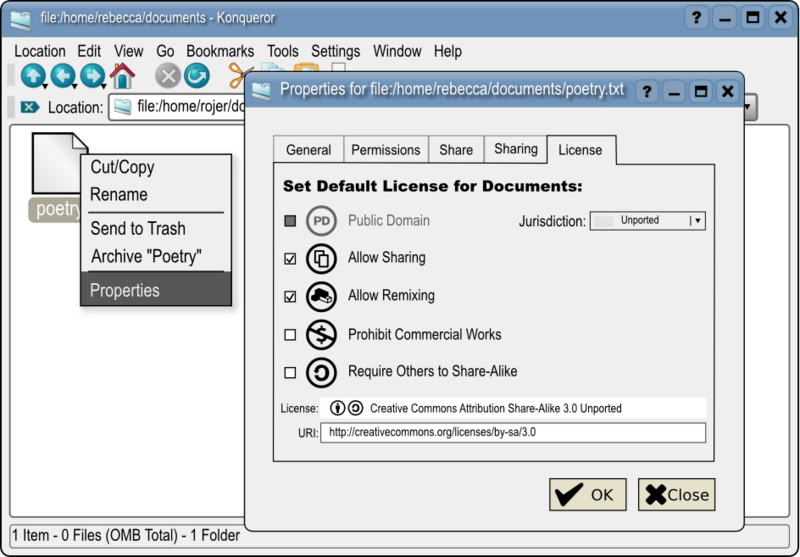Open the Go menu
The width and height of the screenshot is (800, 557).
[165, 52]
